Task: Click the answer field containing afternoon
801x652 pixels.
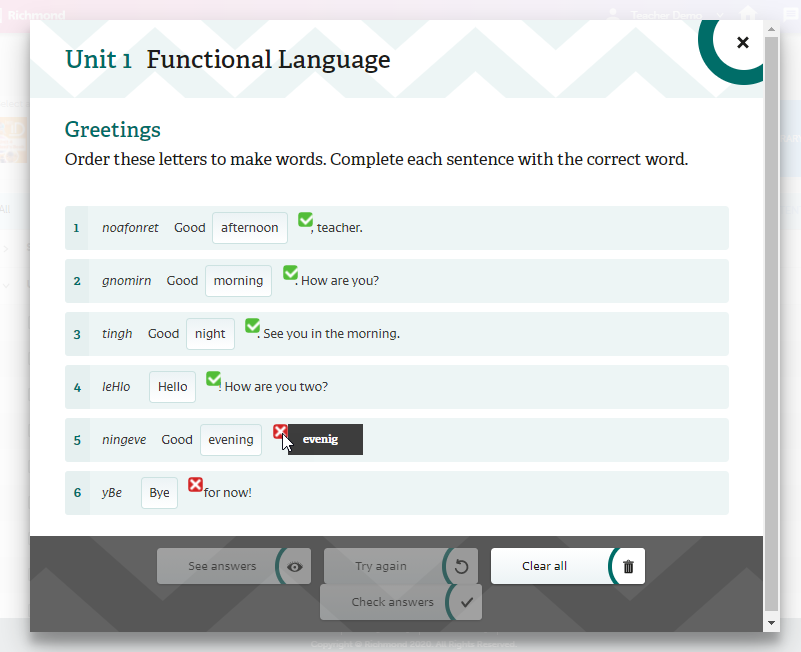Action: point(250,228)
